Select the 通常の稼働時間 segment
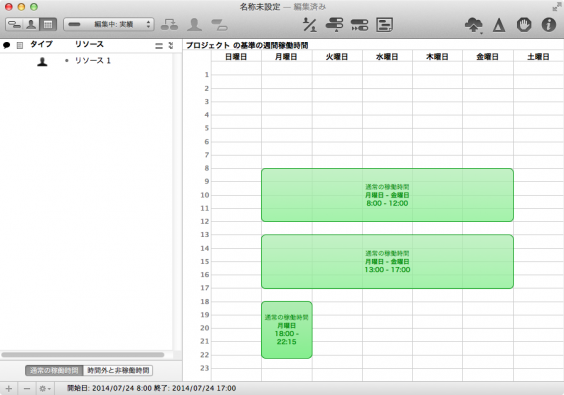564x395 pixels. click(x=54, y=370)
